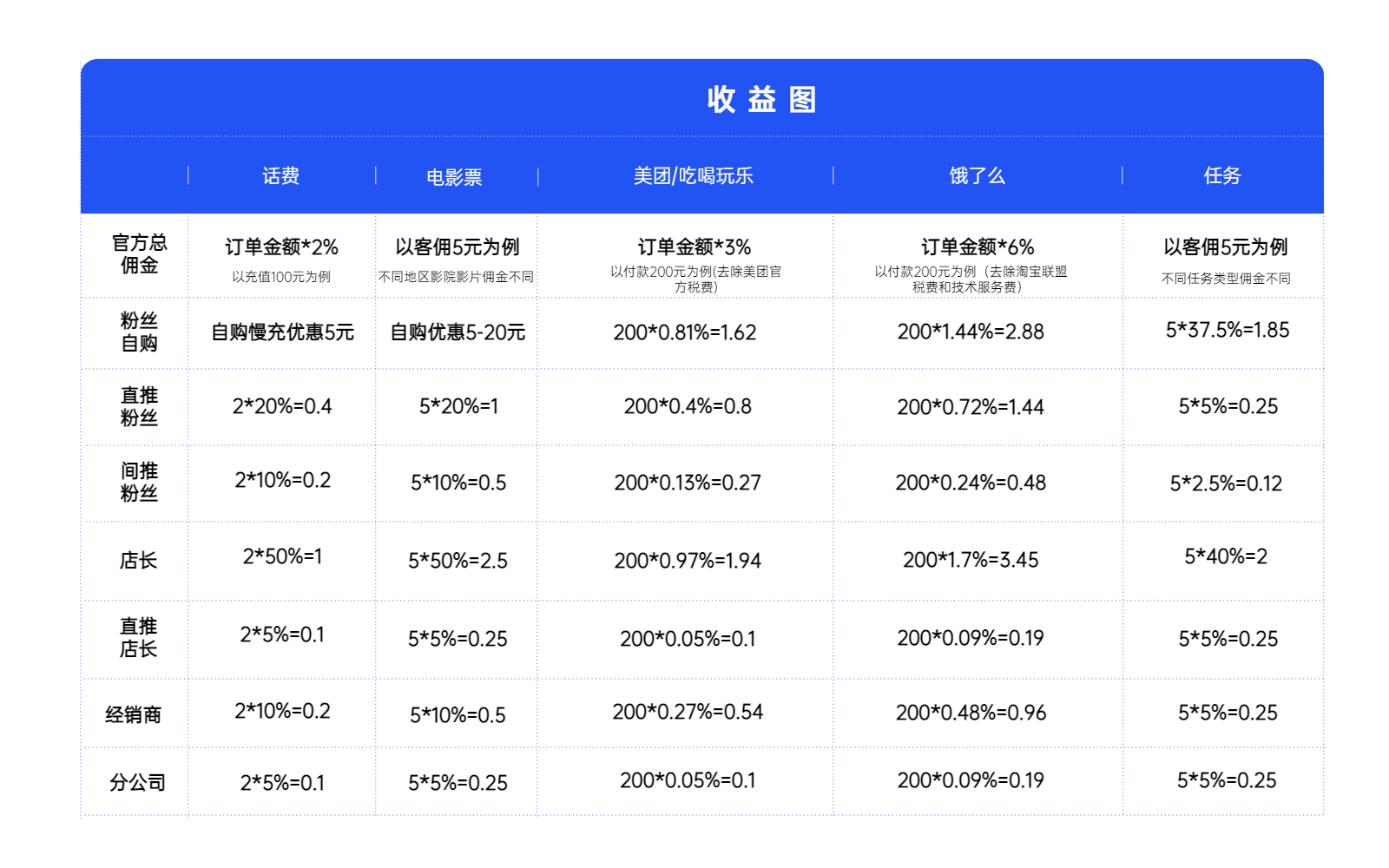The height and width of the screenshot is (868, 1389).
Task: Select the 5*40%=2 cell
Action: pos(1226,556)
